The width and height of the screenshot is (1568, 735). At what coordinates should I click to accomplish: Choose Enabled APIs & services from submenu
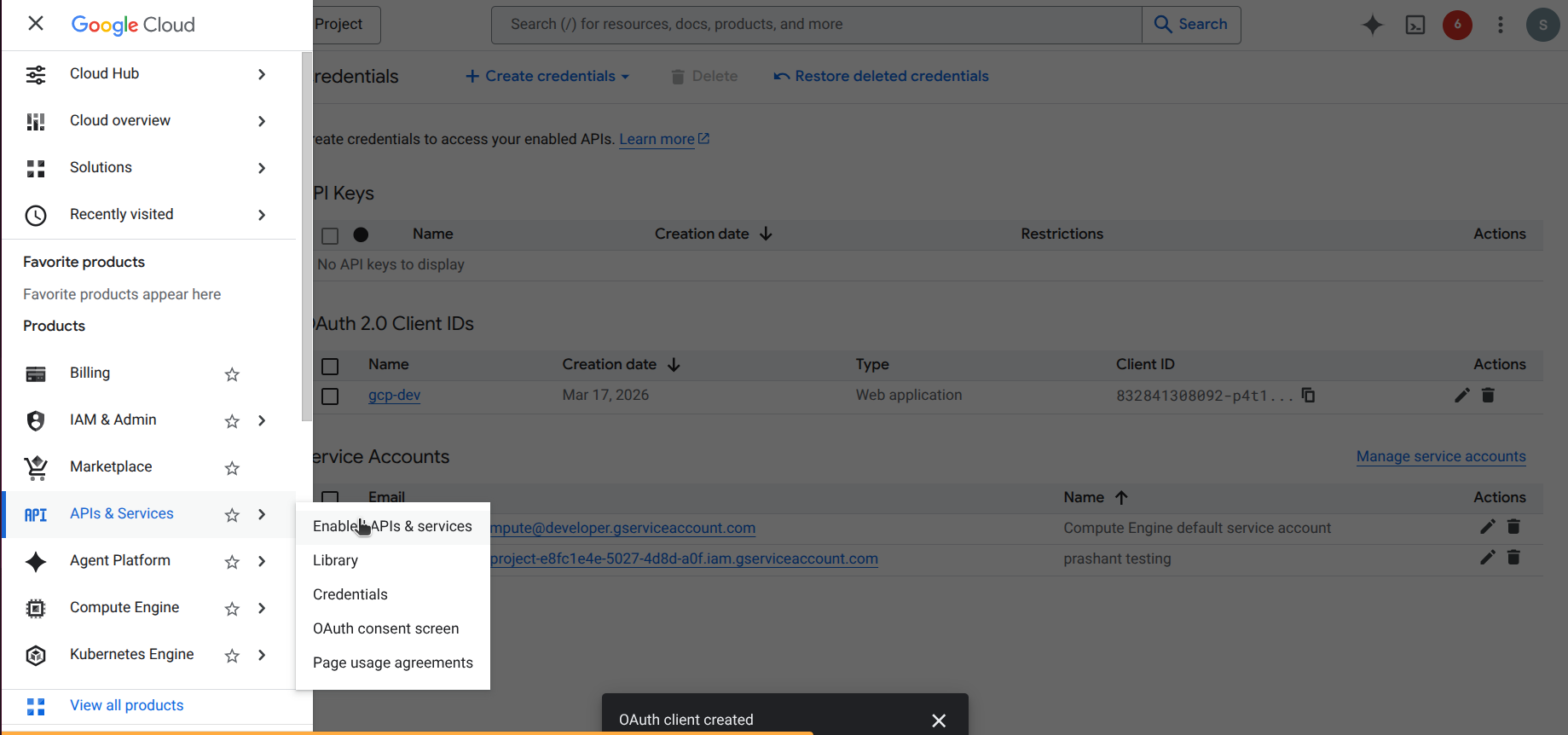click(392, 526)
